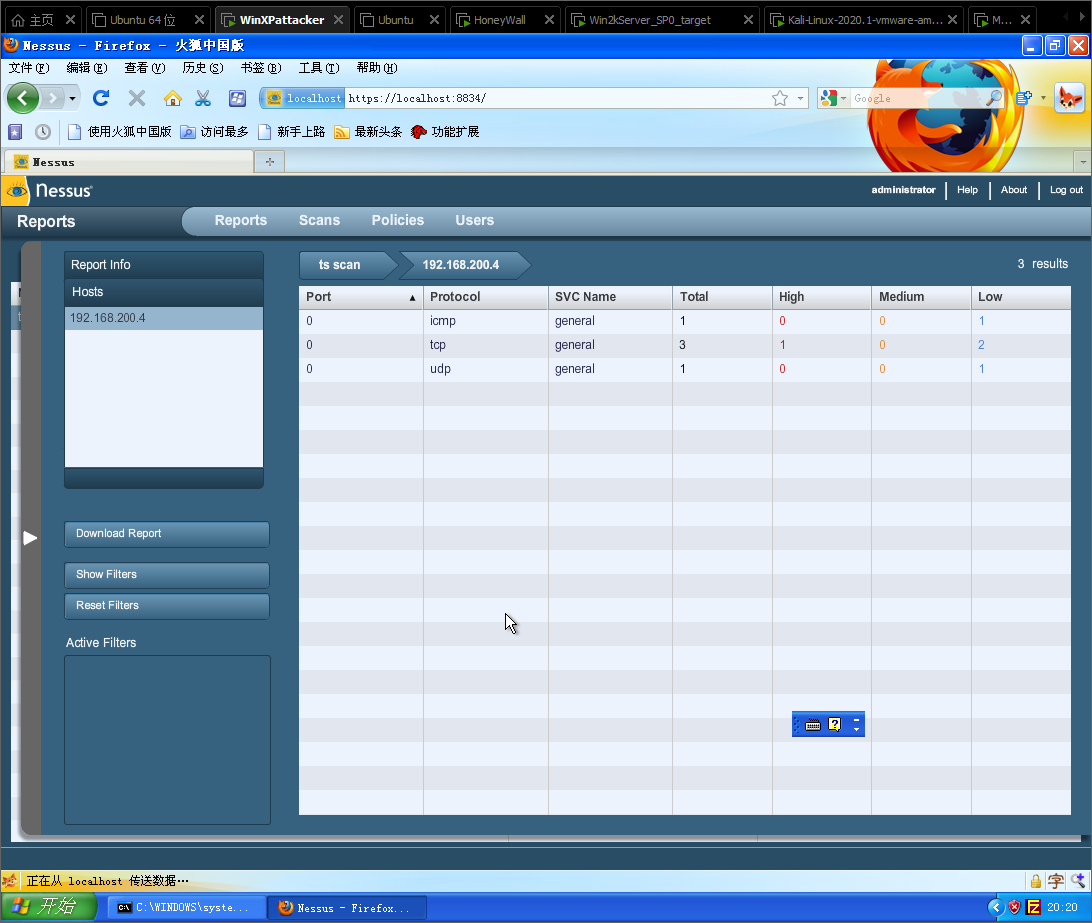Viewport: 1092px width, 923px height.
Task: Switch to Kali-Linux-2020 VM tab
Action: [864, 20]
